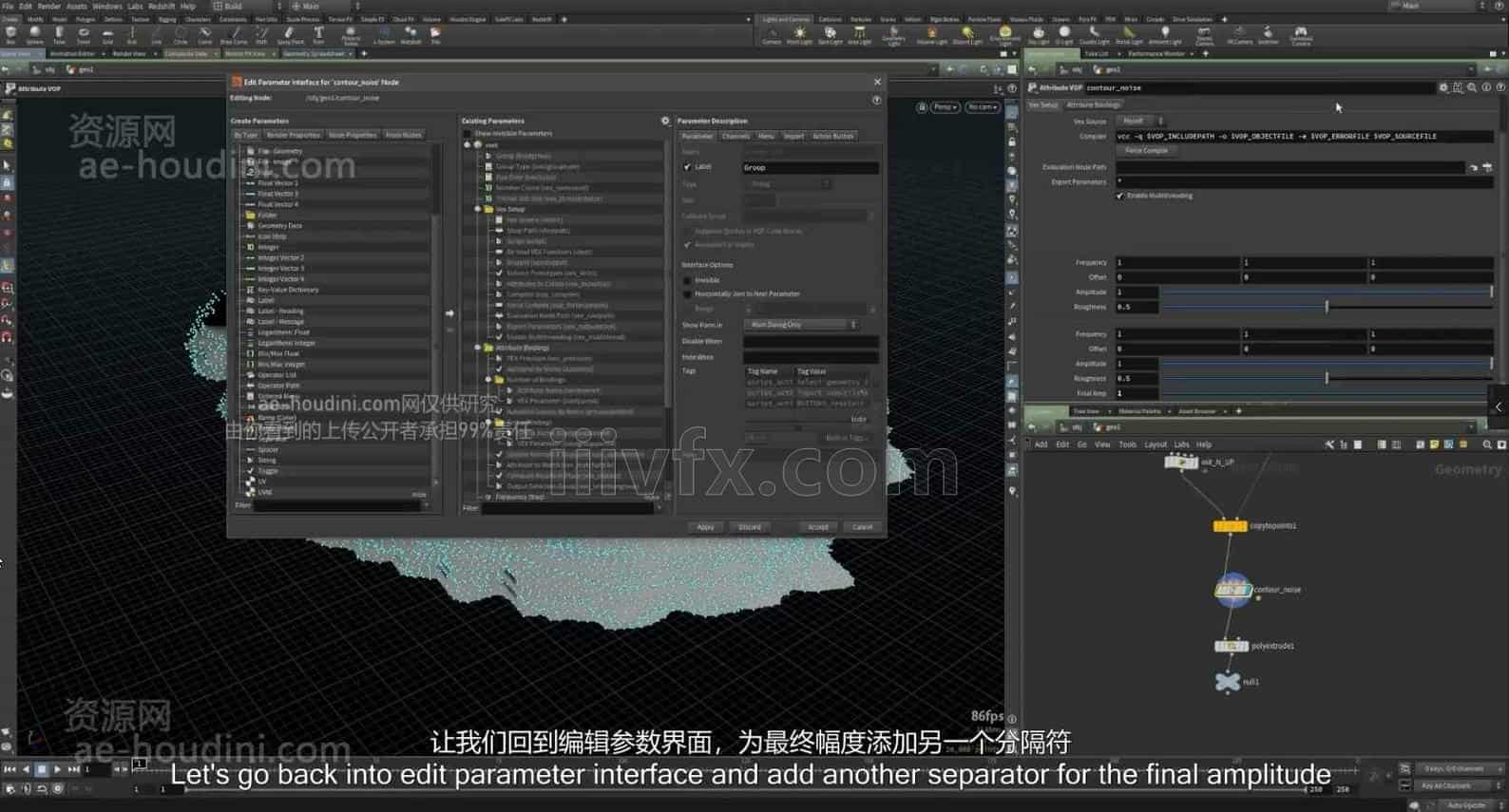Image resolution: width=1509 pixels, height=812 pixels.
Task: Click the search icon in parameter pane header
Action: point(1472,87)
